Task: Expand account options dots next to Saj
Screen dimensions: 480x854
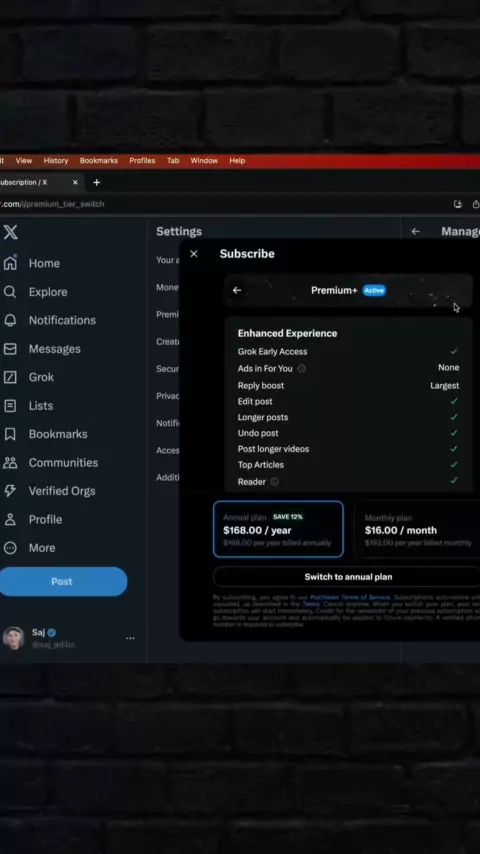Action: coord(130,638)
